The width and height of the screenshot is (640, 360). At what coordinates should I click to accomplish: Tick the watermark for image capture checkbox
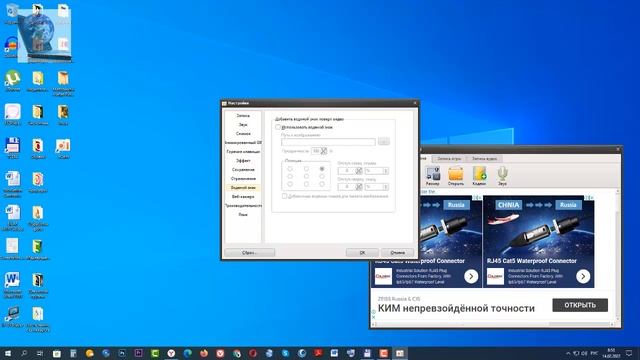coord(284,196)
